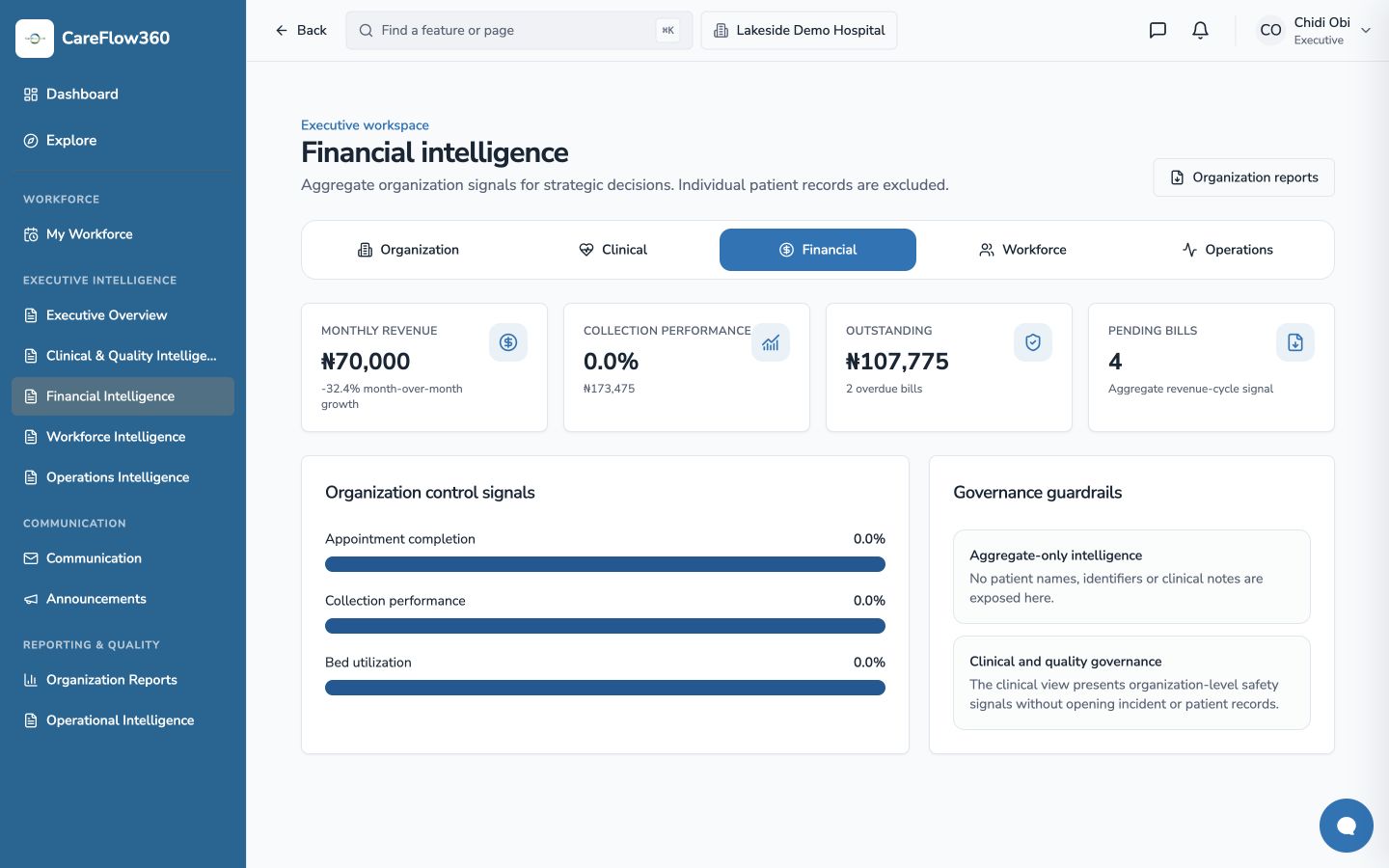Select the Financial tab
The width and height of the screenshot is (1389, 868).
point(818,250)
